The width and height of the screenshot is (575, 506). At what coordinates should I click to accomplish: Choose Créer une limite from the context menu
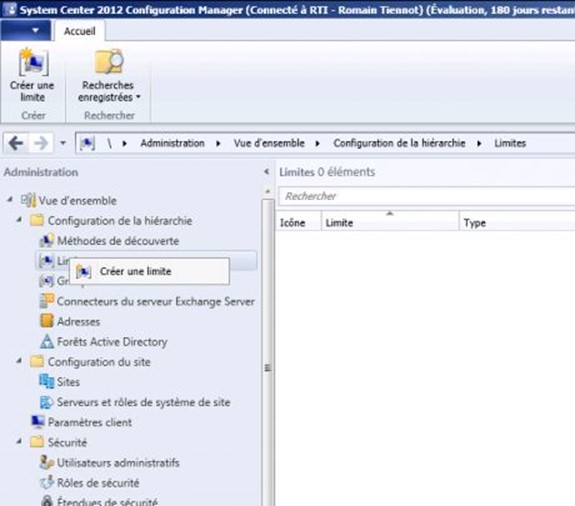149,271
